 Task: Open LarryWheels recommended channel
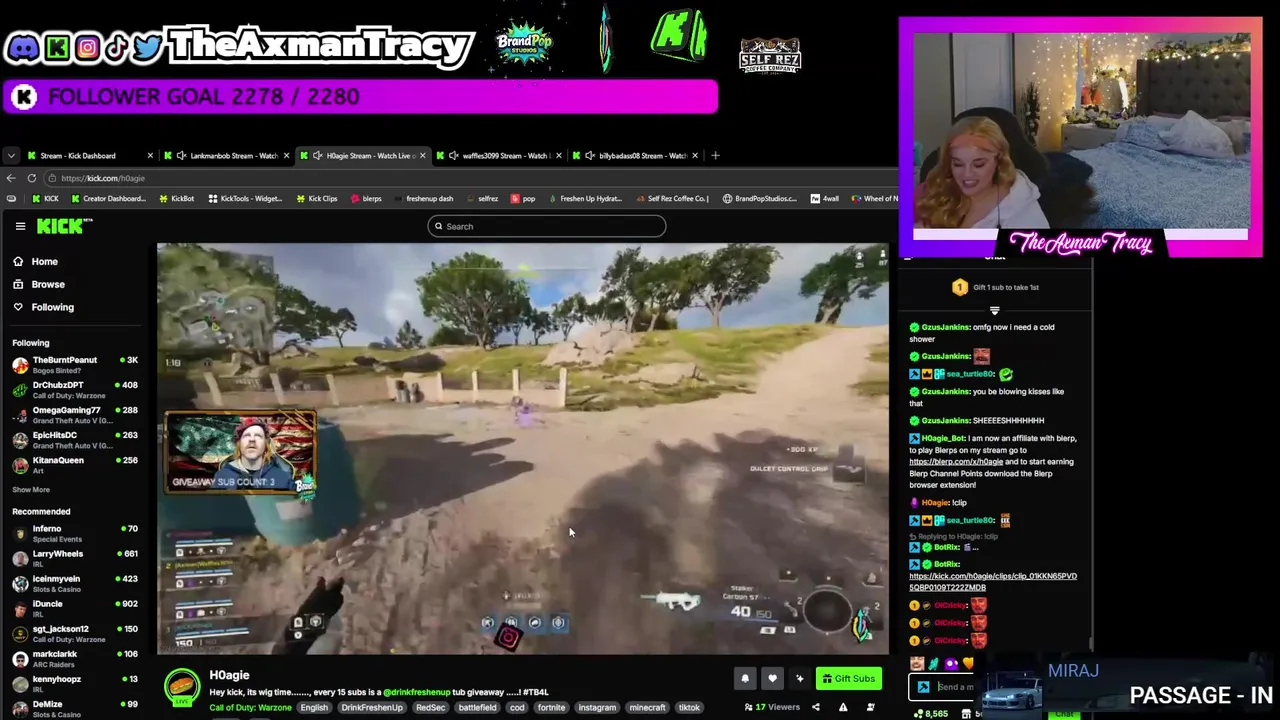pos(75,559)
